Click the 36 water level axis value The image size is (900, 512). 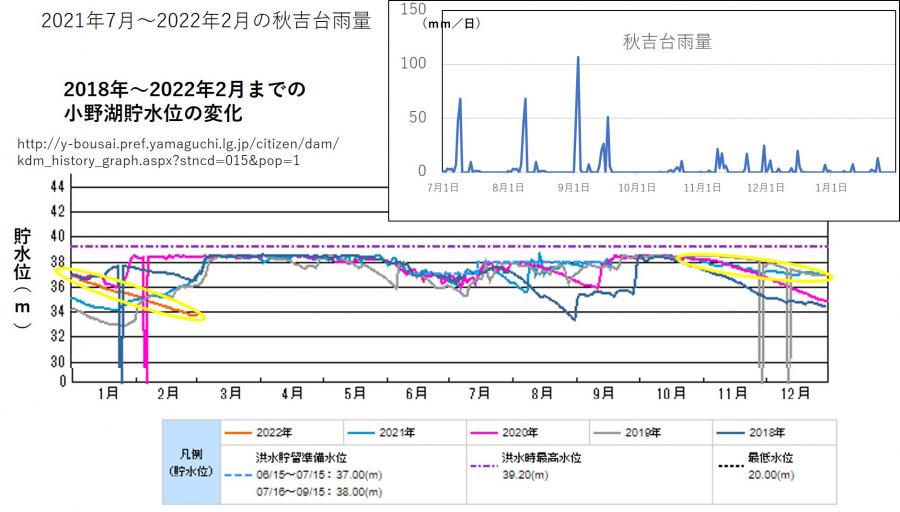pyautogui.click(x=58, y=286)
